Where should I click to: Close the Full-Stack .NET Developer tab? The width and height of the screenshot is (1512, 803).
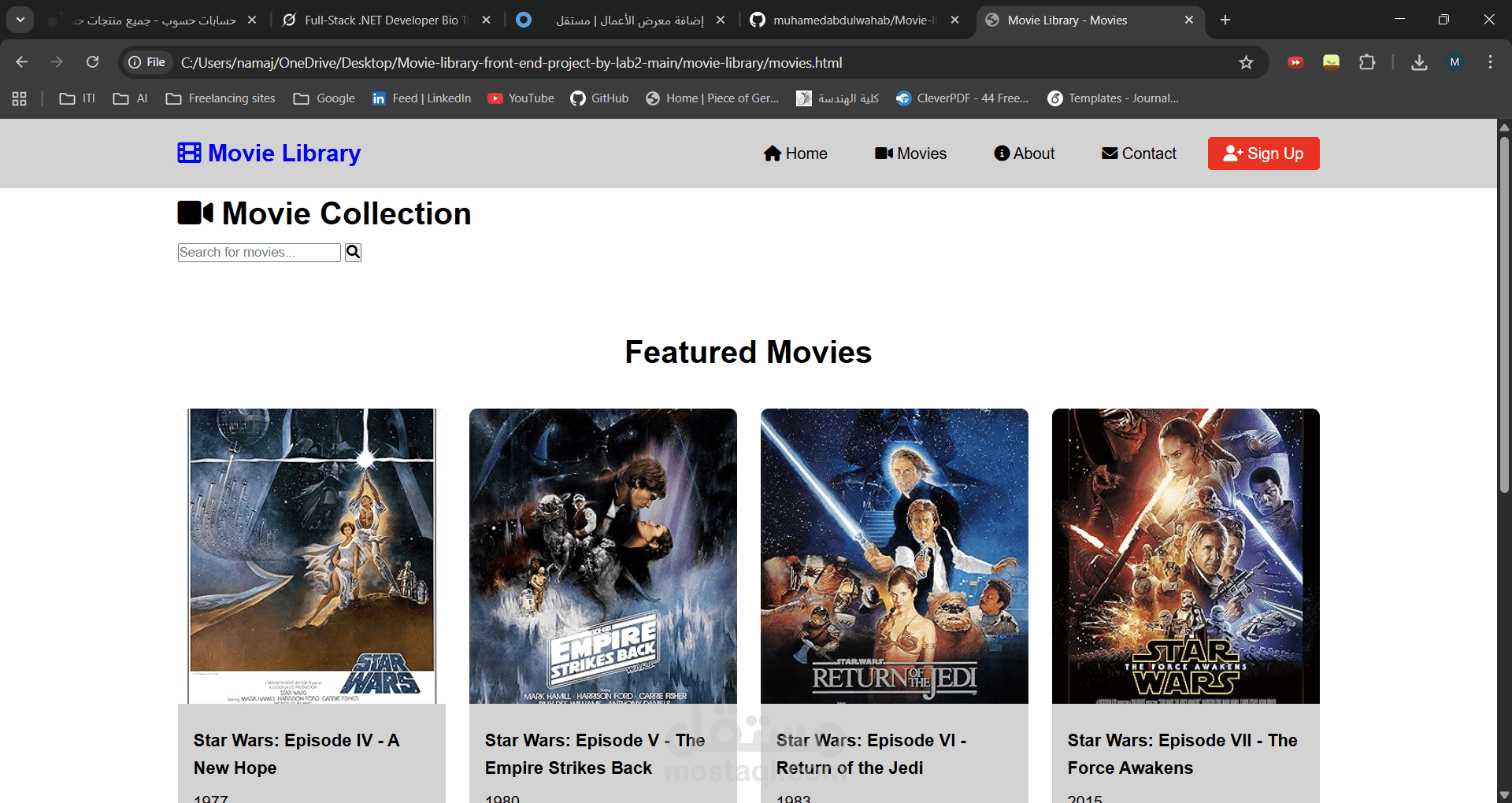click(486, 20)
